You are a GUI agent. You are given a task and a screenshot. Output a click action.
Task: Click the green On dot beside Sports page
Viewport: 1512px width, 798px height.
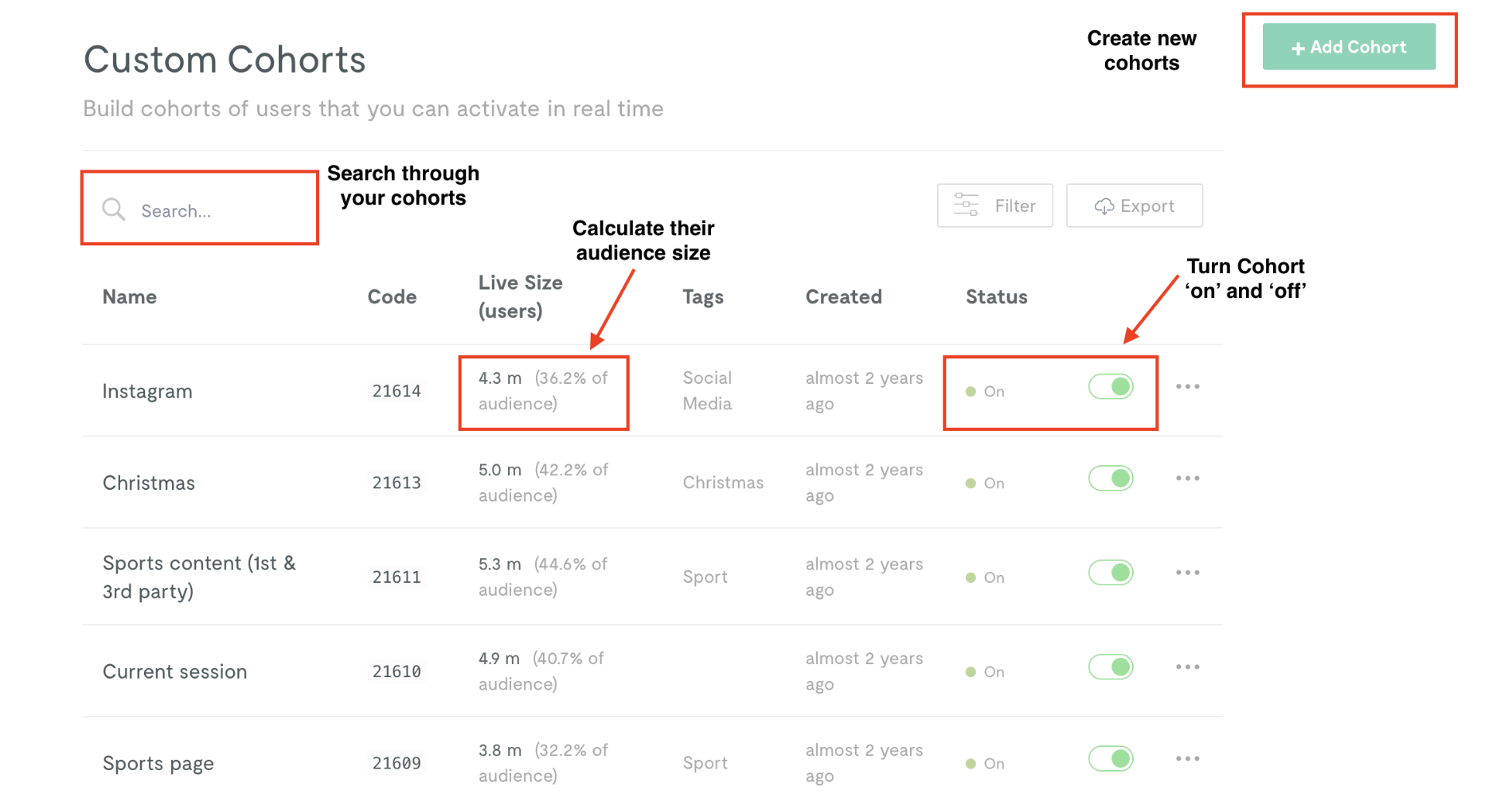click(x=971, y=763)
